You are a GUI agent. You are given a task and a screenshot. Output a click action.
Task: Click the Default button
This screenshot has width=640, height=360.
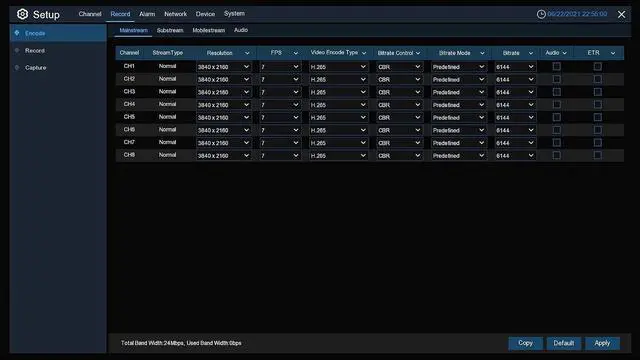coord(564,343)
